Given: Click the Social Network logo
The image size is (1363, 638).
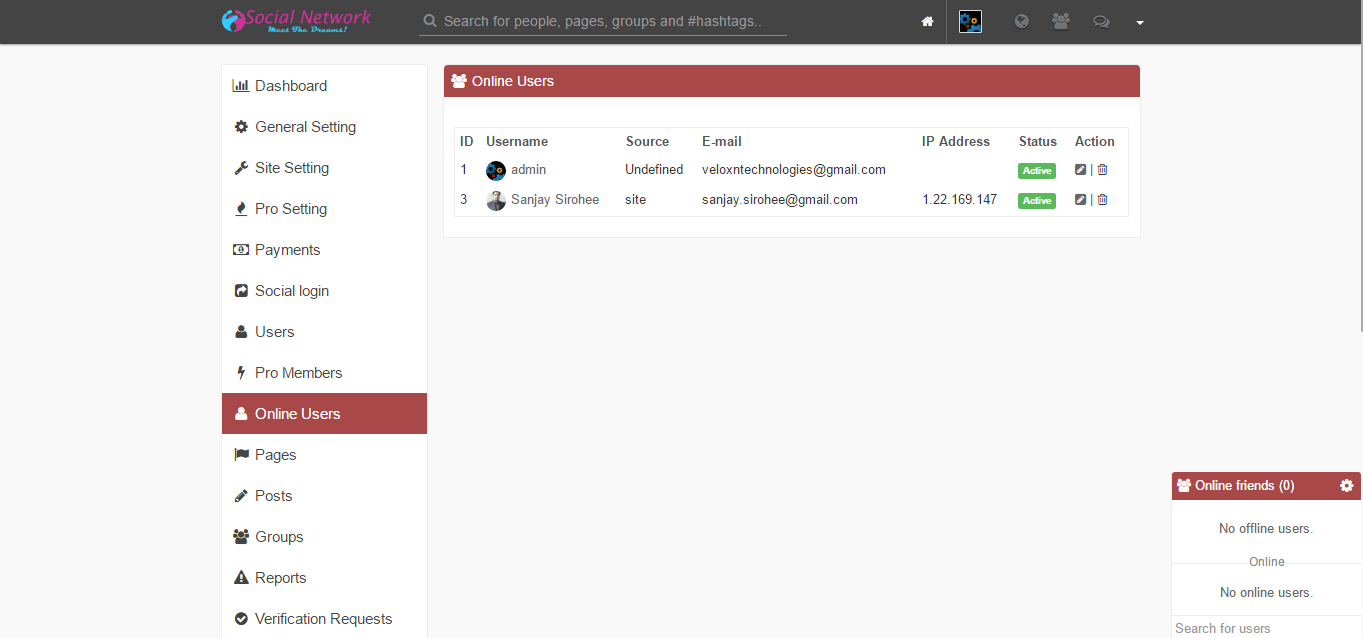Looking at the screenshot, I should [296, 20].
